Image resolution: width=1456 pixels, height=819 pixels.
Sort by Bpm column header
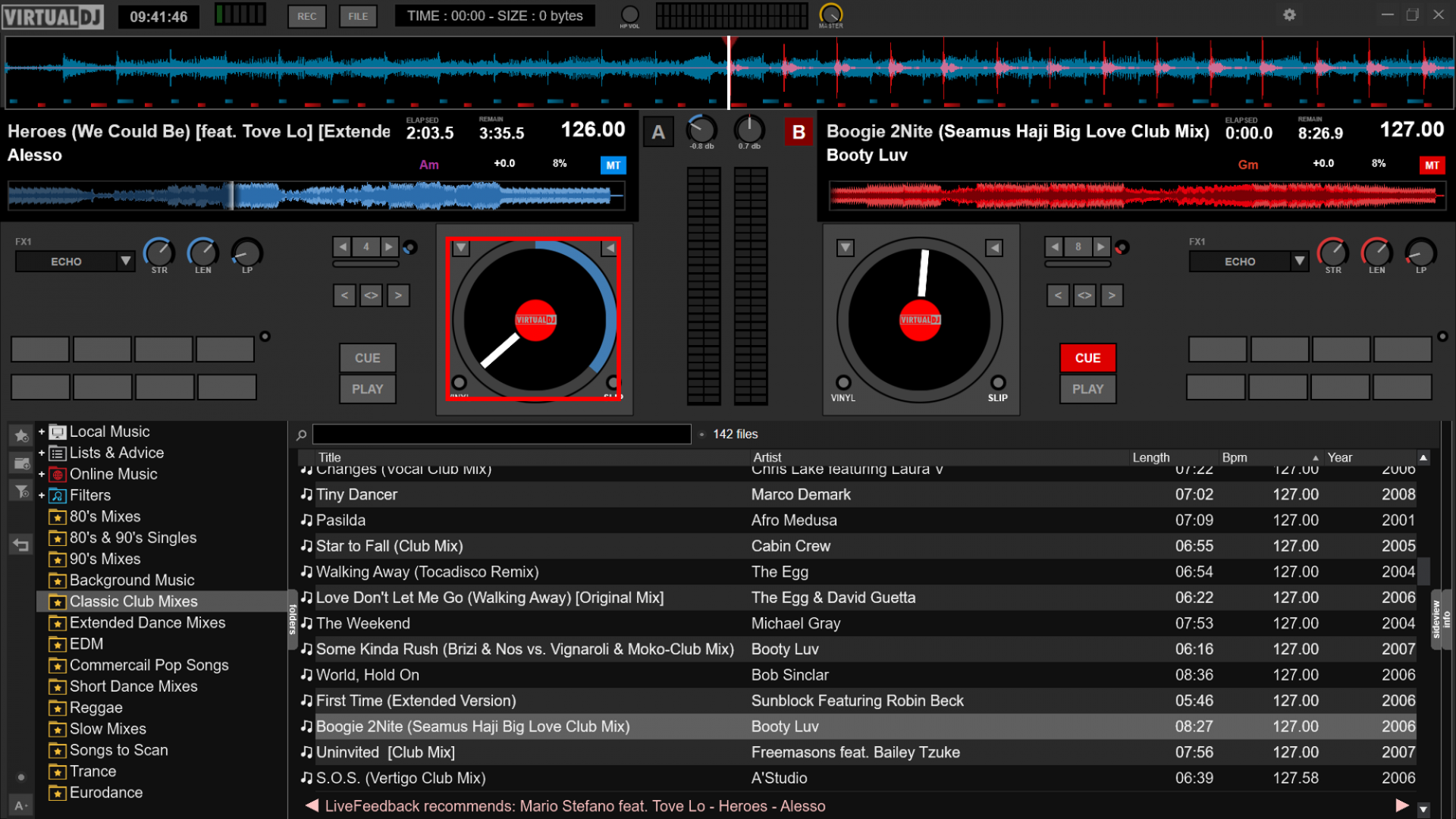coord(1235,457)
